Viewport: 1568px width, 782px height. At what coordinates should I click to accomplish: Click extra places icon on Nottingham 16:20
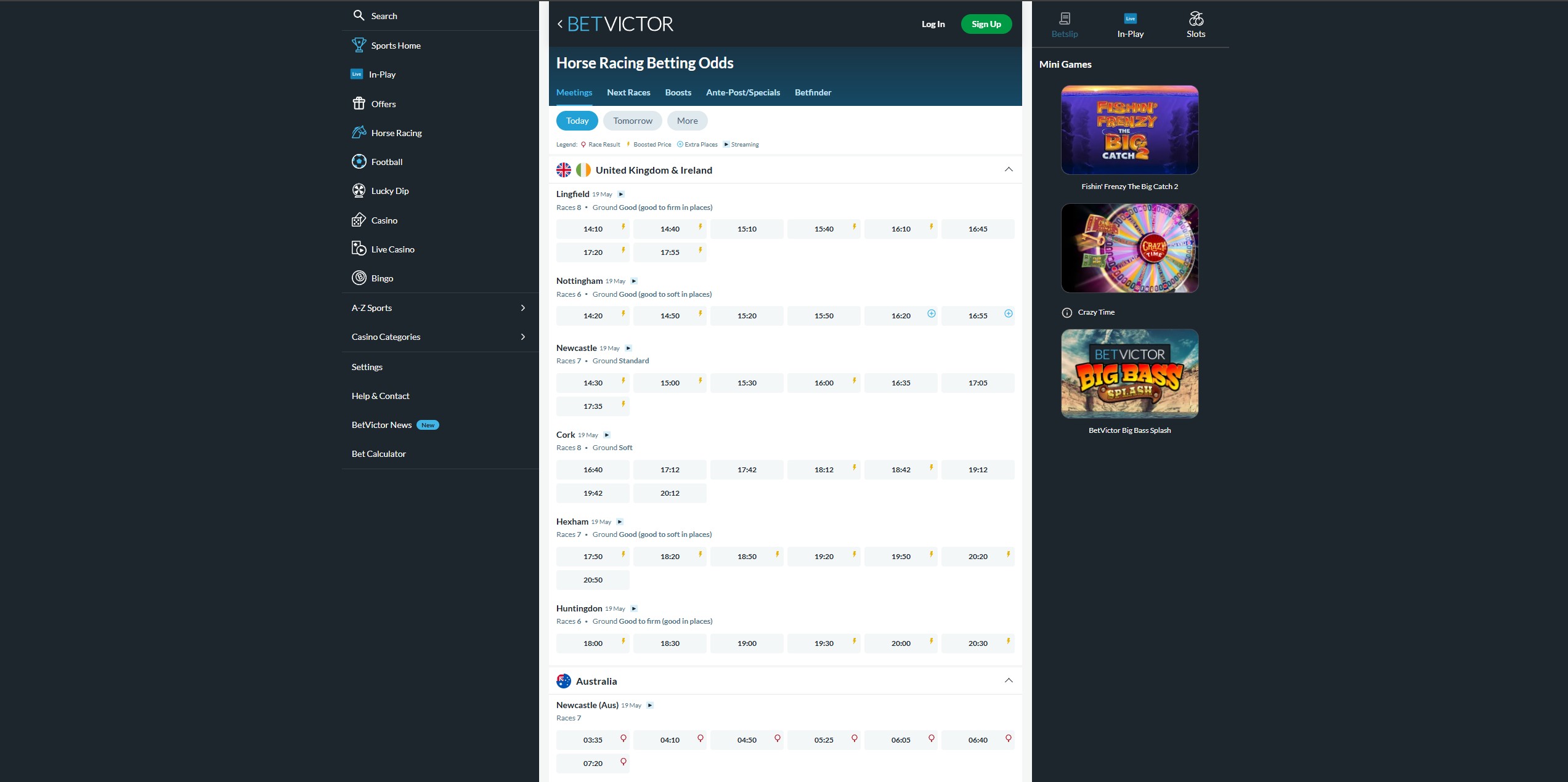click(x=932, y=313)
